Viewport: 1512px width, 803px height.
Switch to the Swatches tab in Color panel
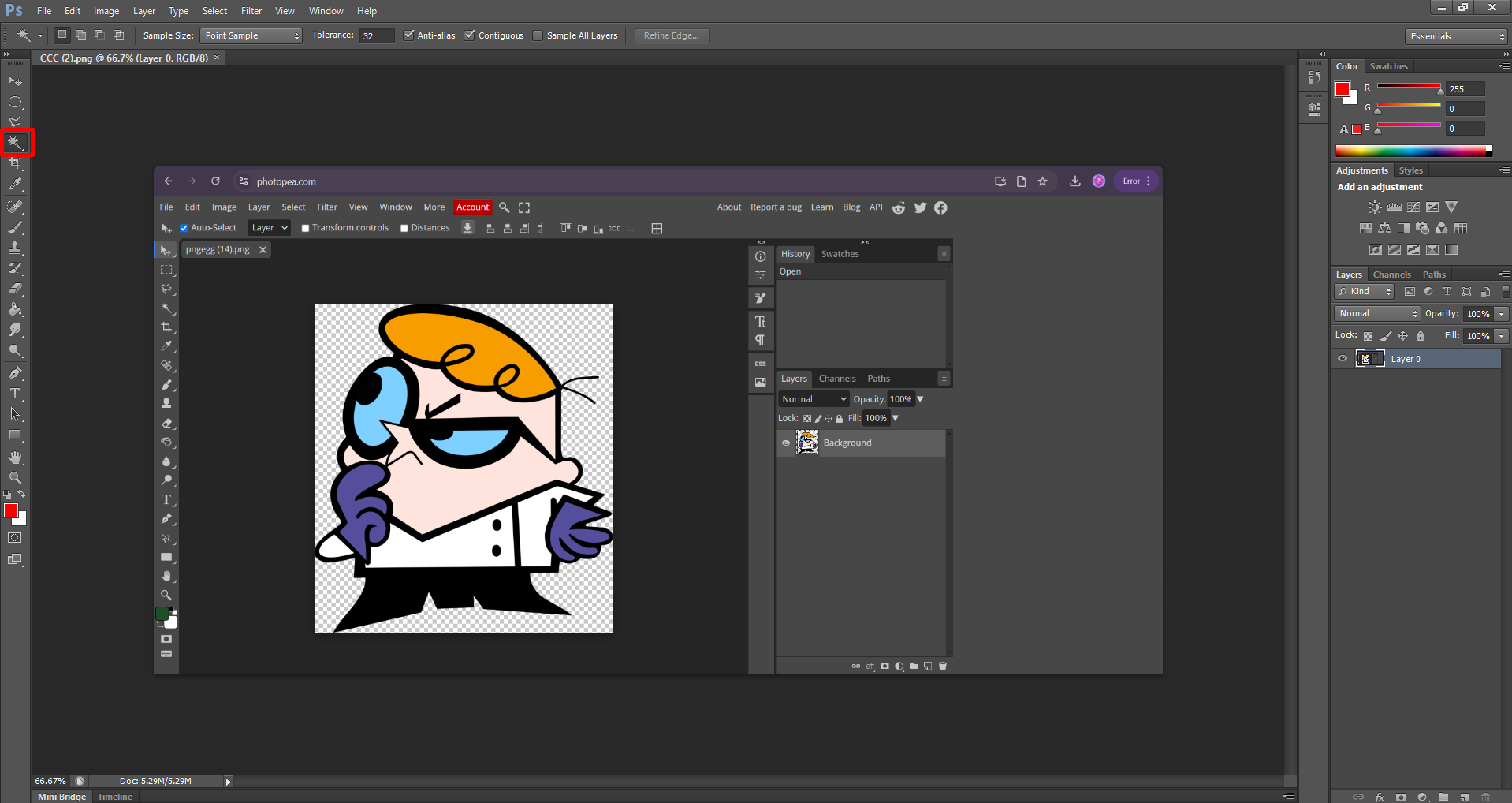tap(1388, 66)
